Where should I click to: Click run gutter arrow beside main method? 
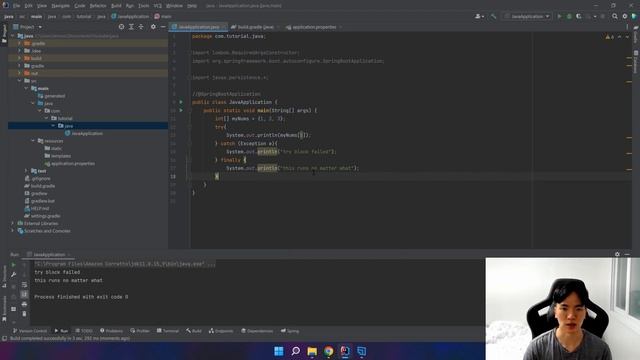[181, 110]
